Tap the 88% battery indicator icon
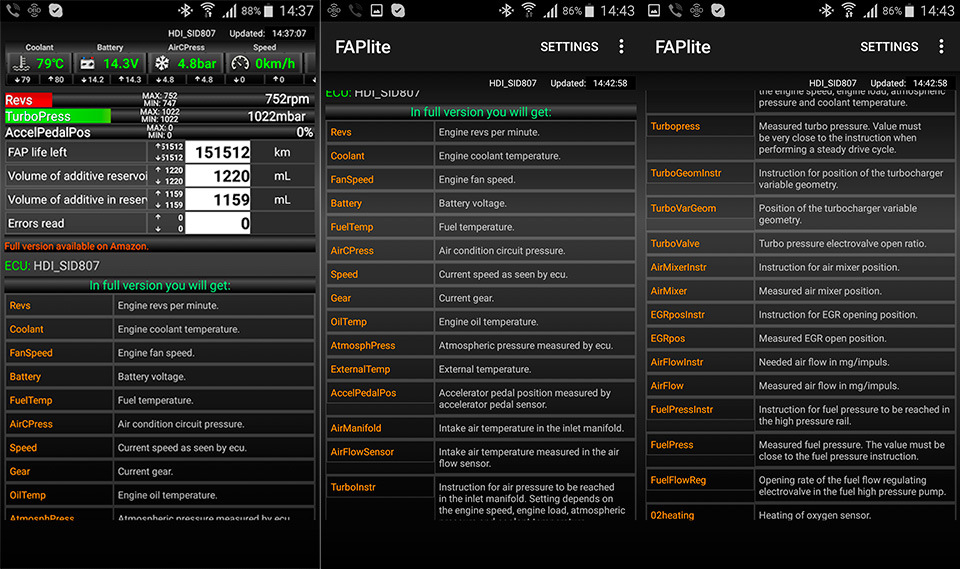The image size is (960, 569). [x=268, y=11]
